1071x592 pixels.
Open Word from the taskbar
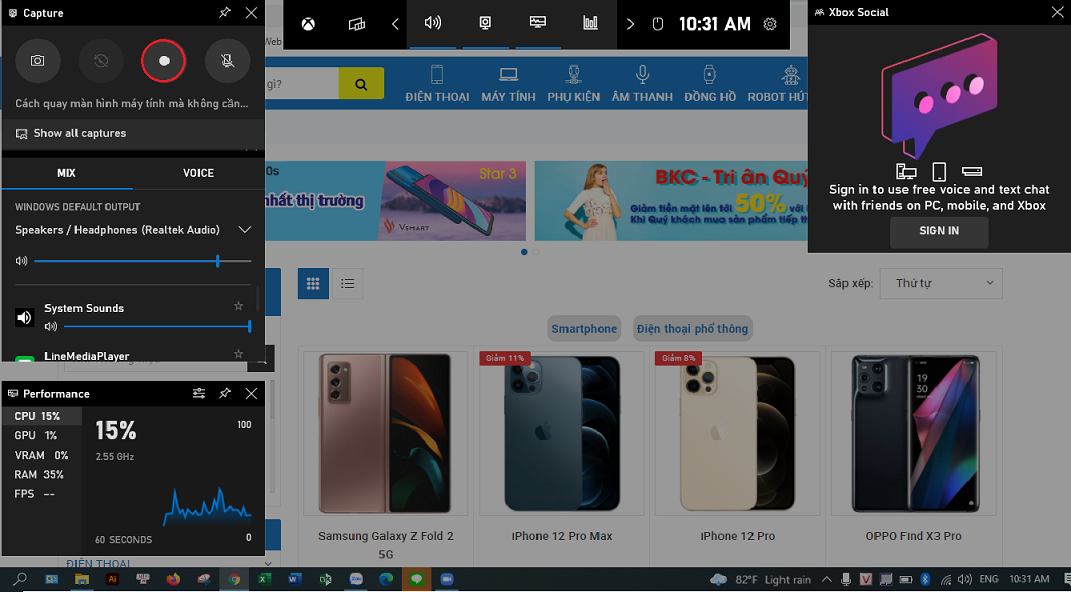(x=294, y=579)
